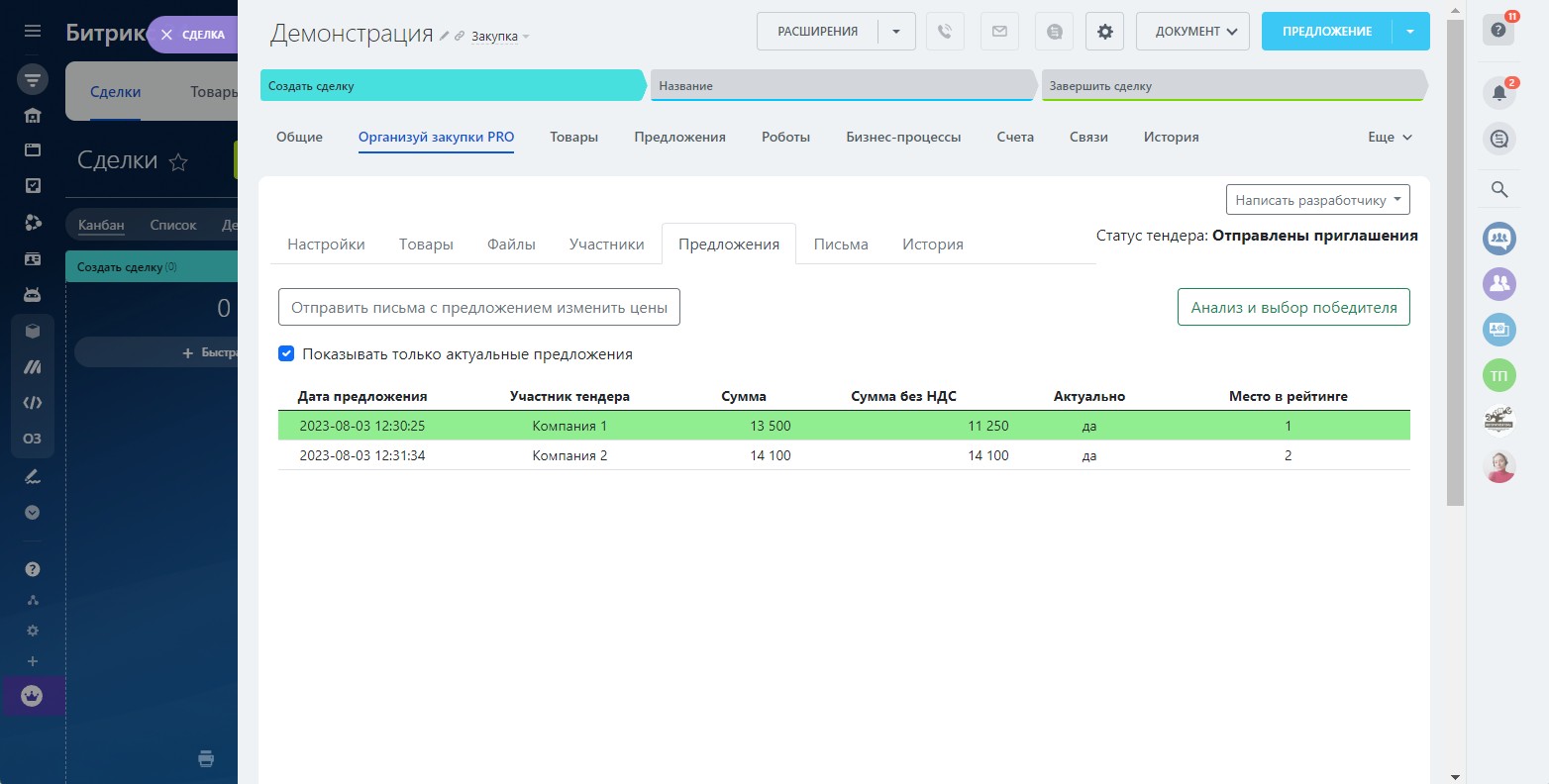Open the Бизнес-процессы tab
Screen dimensions: 1549x784
click(903, 138)
